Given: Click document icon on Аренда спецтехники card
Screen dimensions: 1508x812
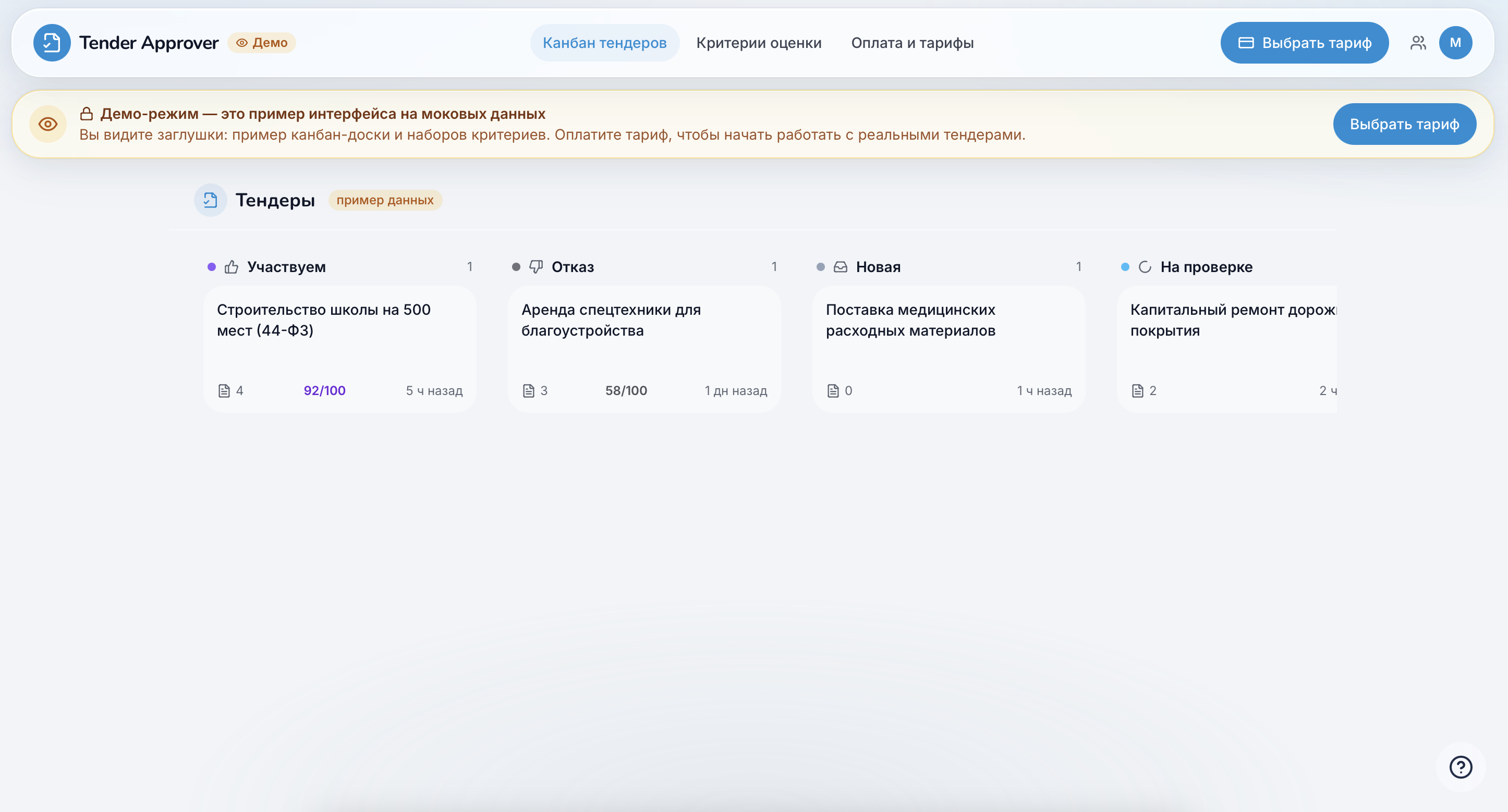Looking at the screenshot, I should [x=529, y=391].
